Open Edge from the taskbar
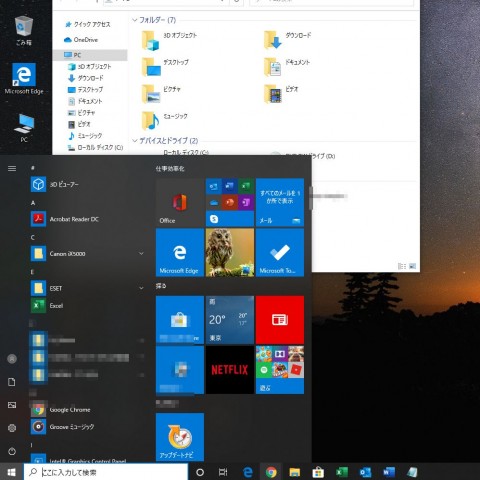Screen dimensions: 480x480 [x=248, y=472]
